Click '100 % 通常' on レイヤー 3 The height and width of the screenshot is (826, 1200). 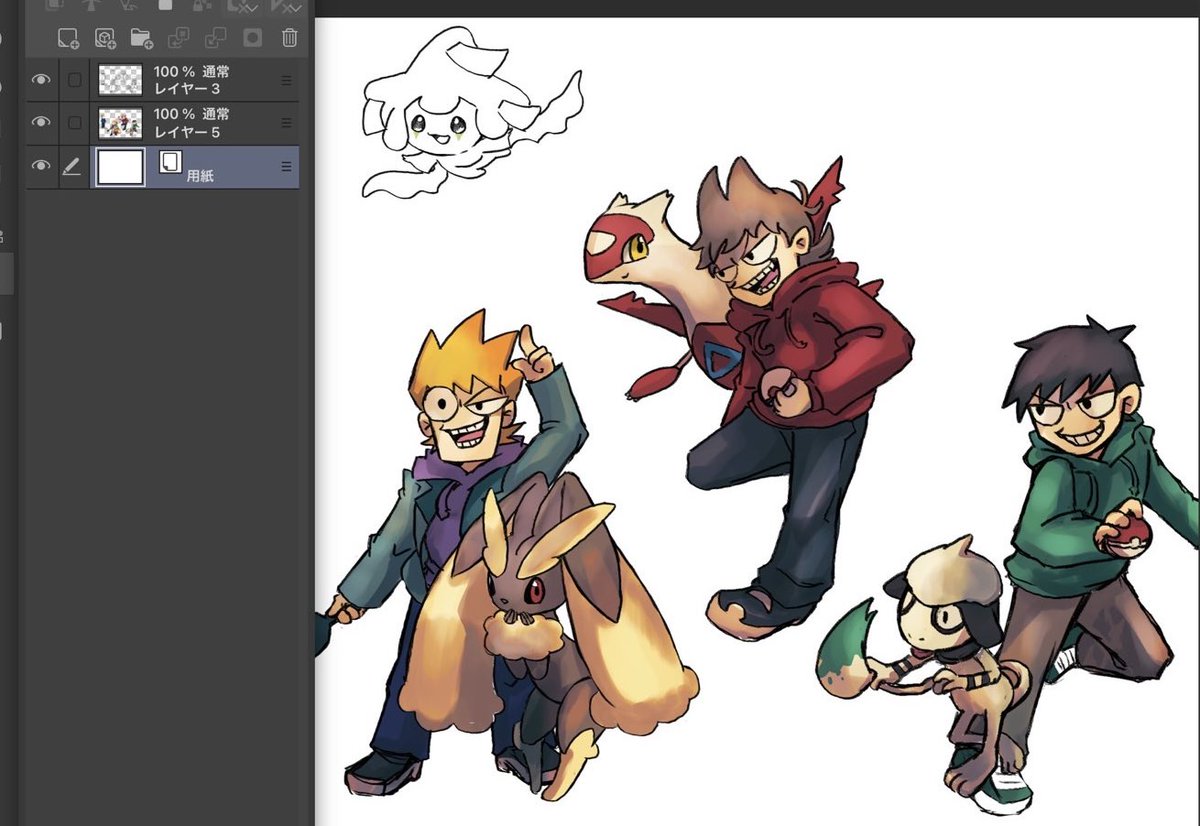pos(191,73)
